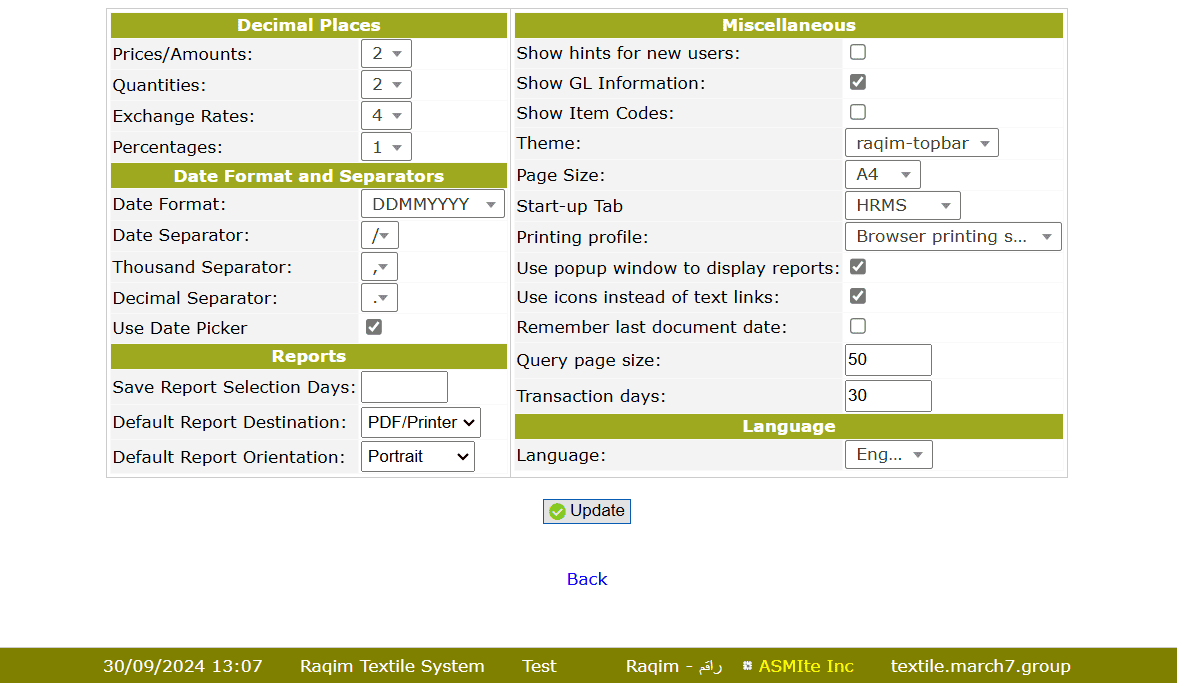Click the green checkmark Update button
Image resolution: width=1177 pixels, height=683 pixels.
coord(587,511)
